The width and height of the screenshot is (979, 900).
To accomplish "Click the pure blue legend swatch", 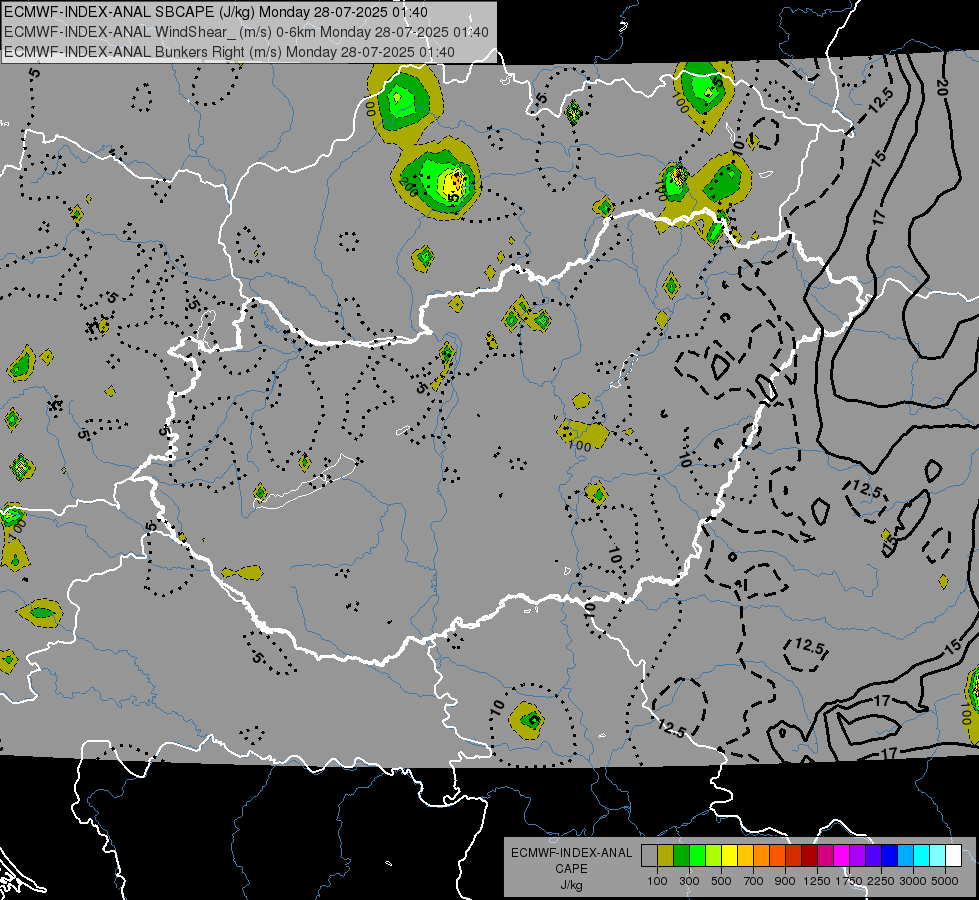I will [890, 855].
